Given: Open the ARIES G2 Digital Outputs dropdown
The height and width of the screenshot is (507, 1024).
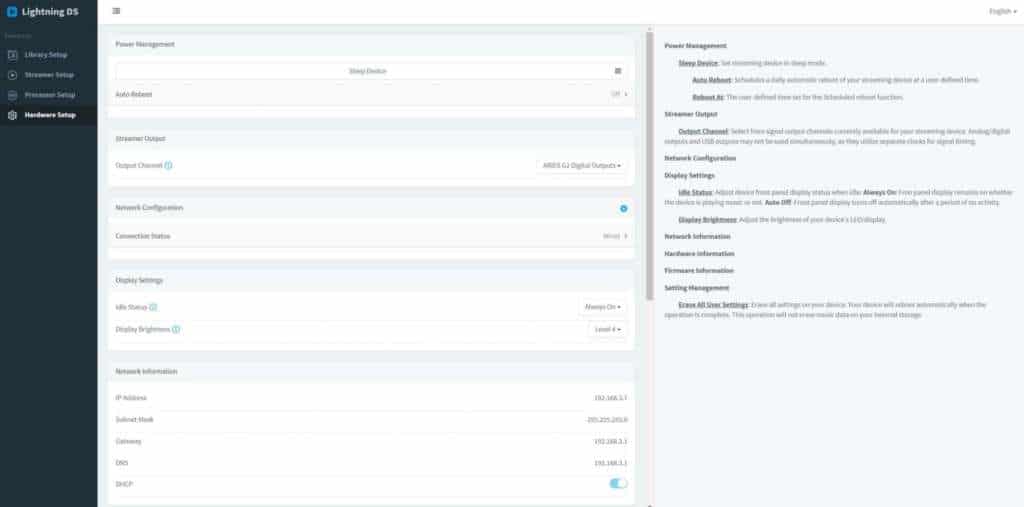Looking at the screenshot, I should (x=581, y=165).
